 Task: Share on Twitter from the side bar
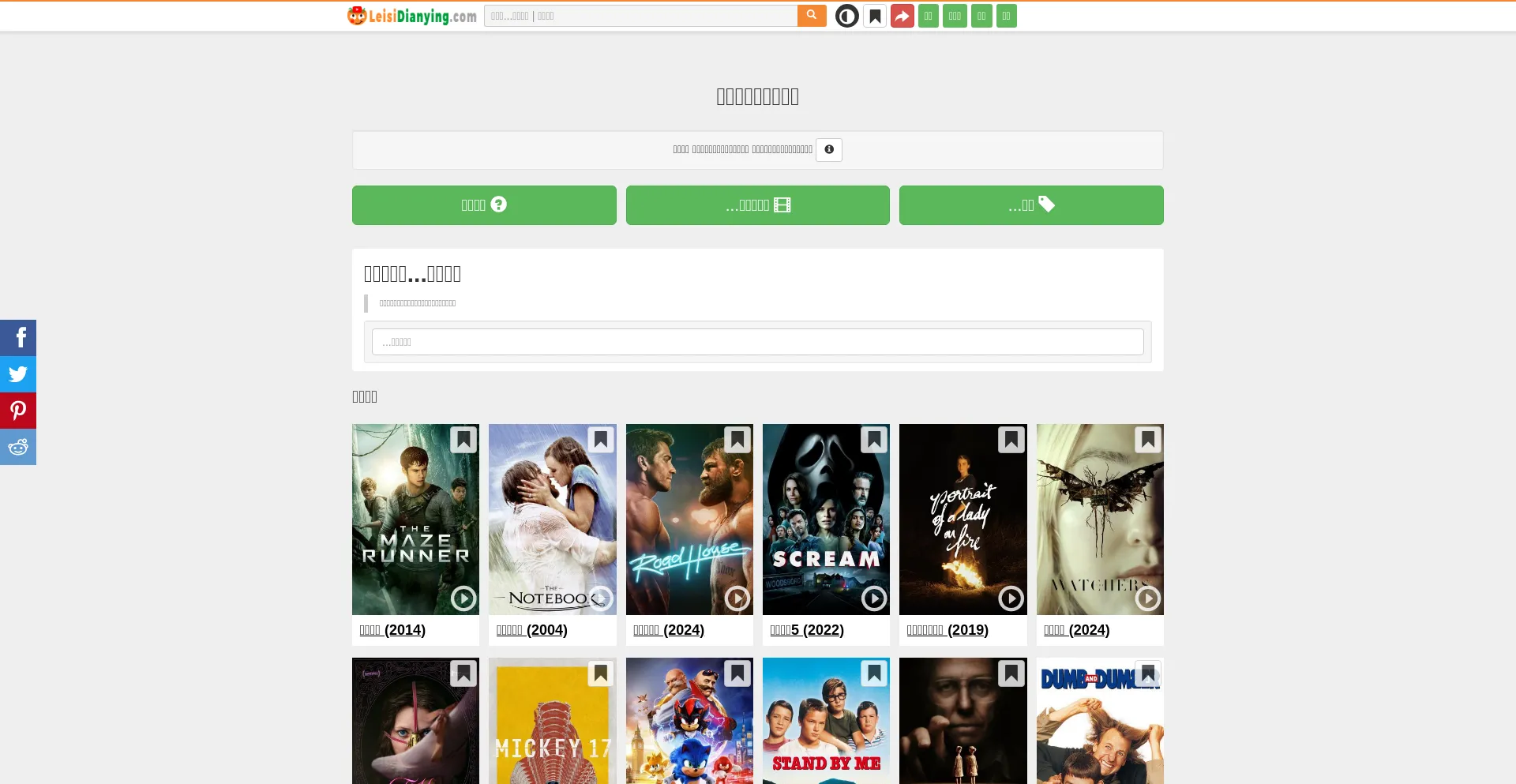pos(18,374)
